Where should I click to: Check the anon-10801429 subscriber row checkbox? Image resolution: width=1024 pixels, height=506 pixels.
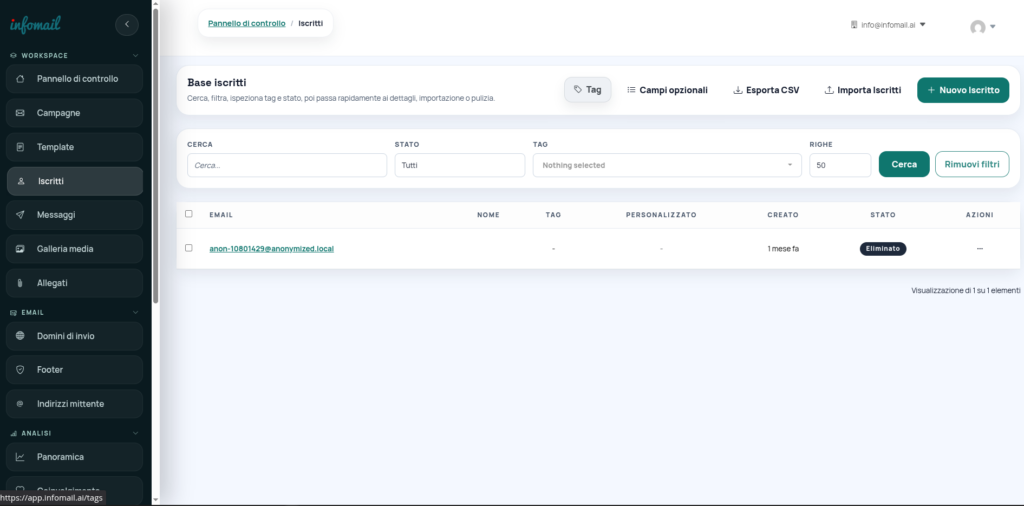(x=189, y=248)
